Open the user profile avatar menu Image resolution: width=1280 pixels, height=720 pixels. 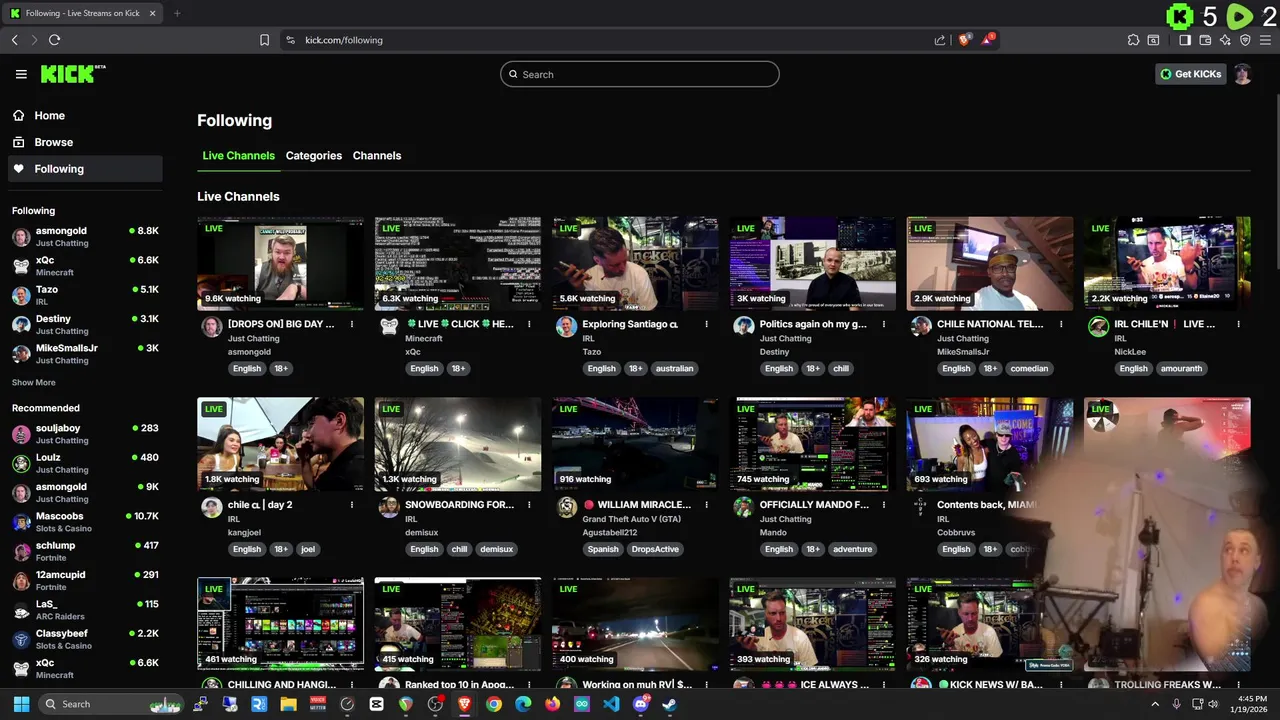(1242, 74)
